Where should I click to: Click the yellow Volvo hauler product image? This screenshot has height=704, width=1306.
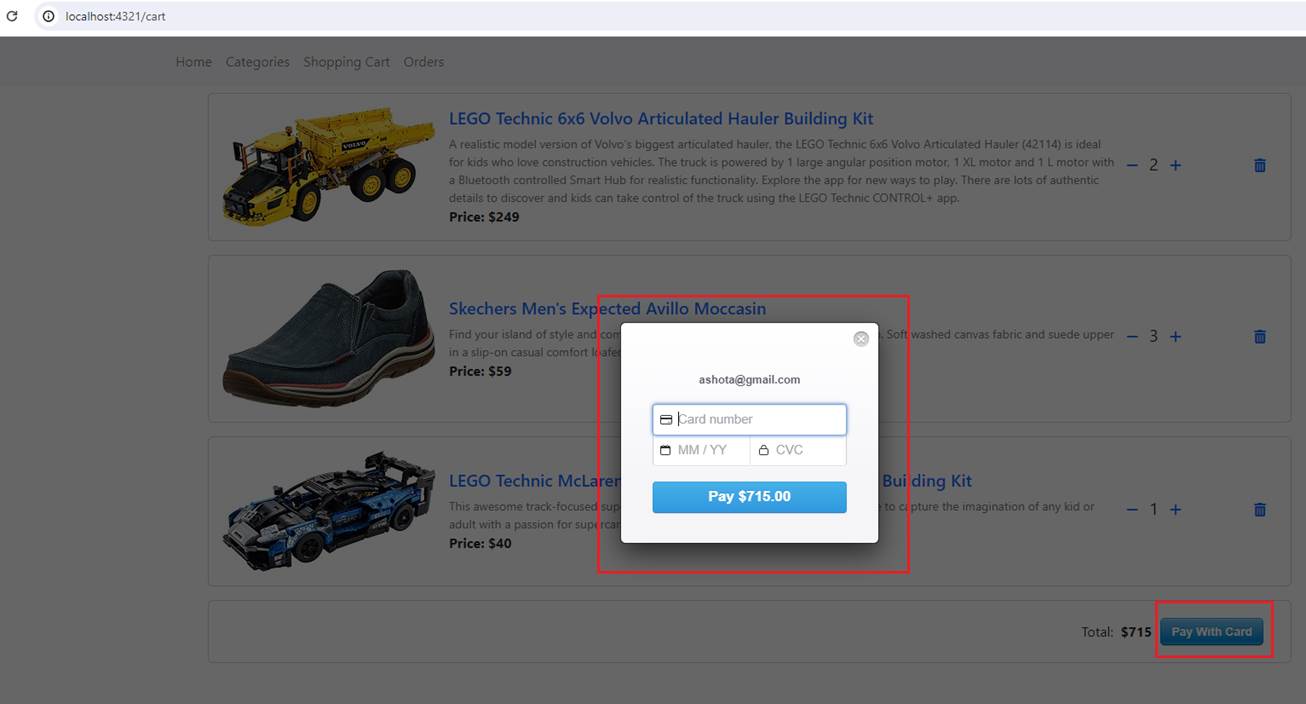click(329, 166)
